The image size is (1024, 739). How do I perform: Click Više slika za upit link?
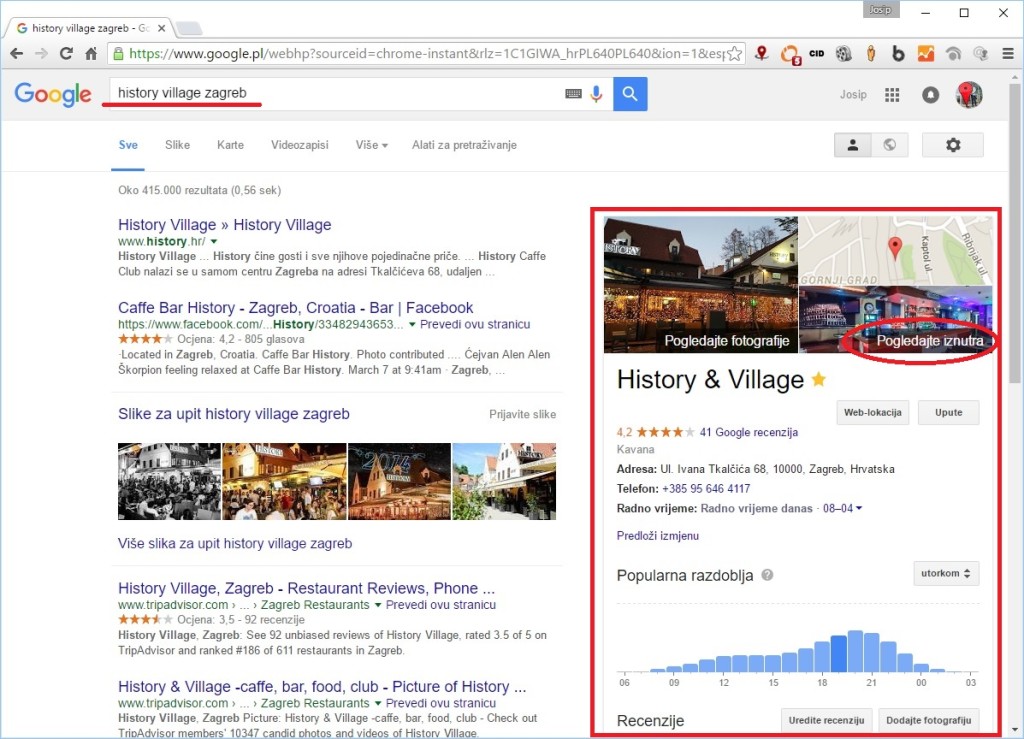point(235,543)
